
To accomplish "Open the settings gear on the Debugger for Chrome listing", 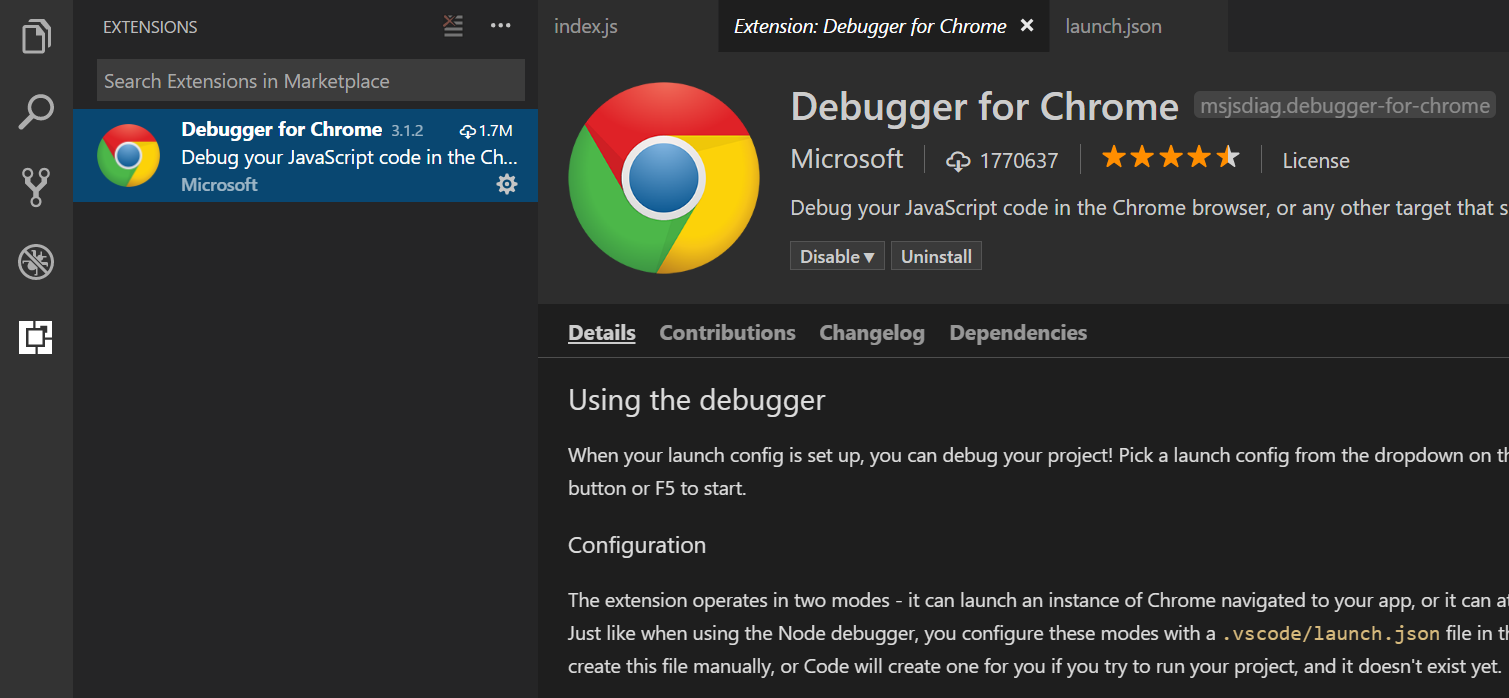I will pyautogui.click(x=507, y=184).
